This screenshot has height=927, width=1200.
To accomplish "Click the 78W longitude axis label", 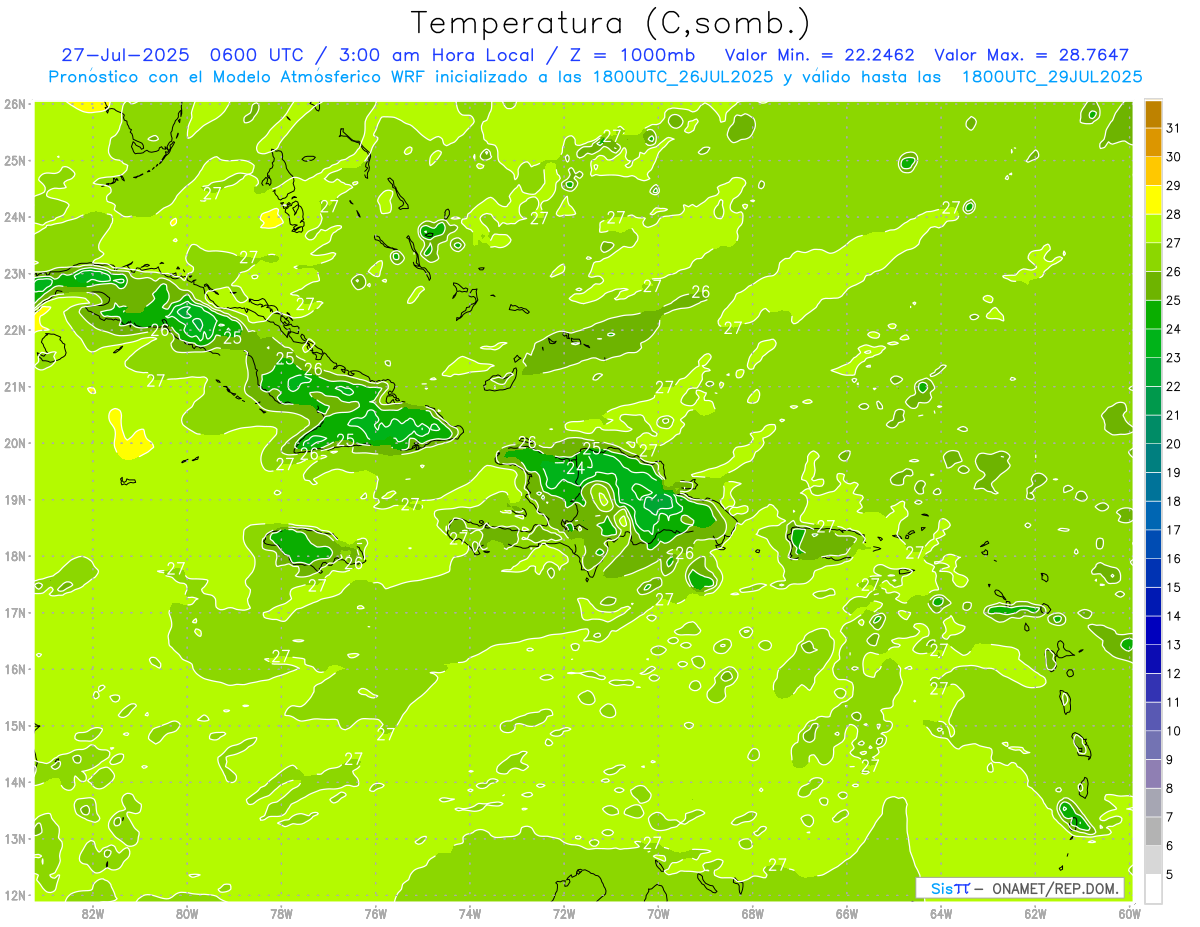I will [x=282, y=913].
